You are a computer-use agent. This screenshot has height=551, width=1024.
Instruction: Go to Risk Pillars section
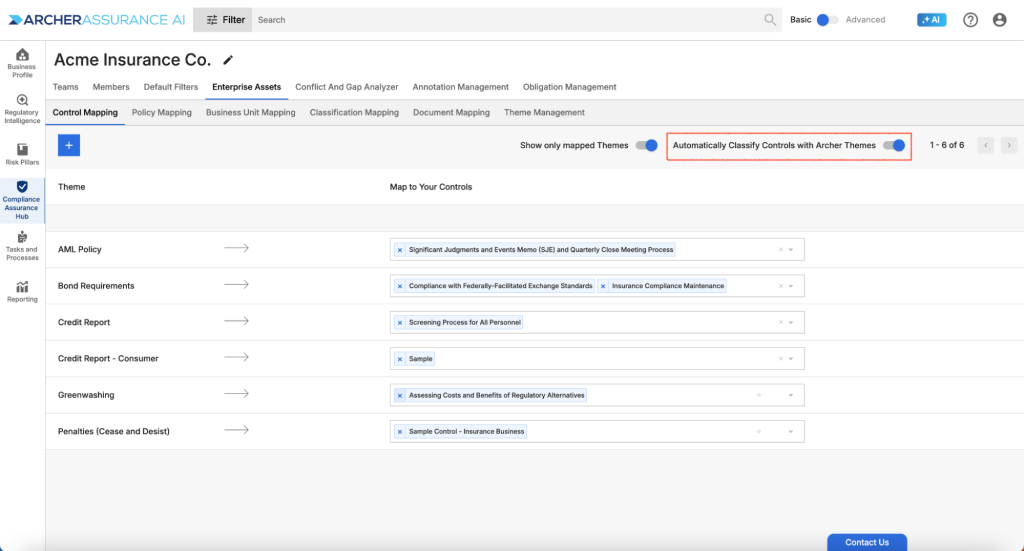(22, 154)
